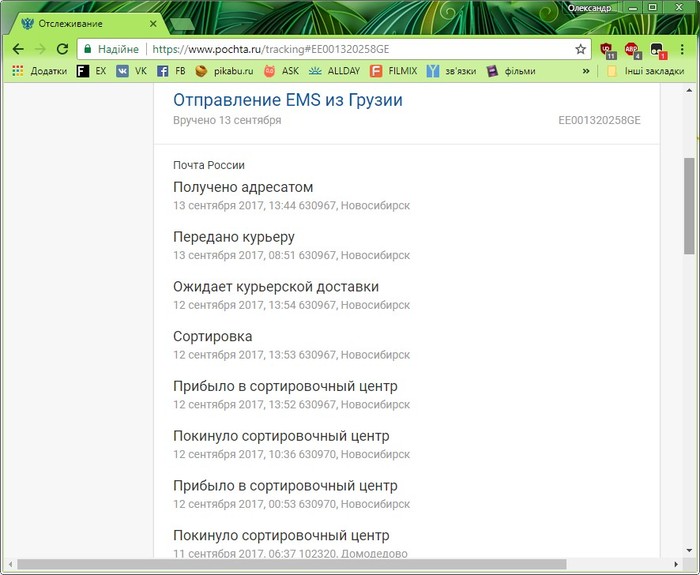Image resolution: width=700 pixels, height=575 pixels.
Task: Open the Додатки apps shortcut
Action: click(x=39, y=71)
